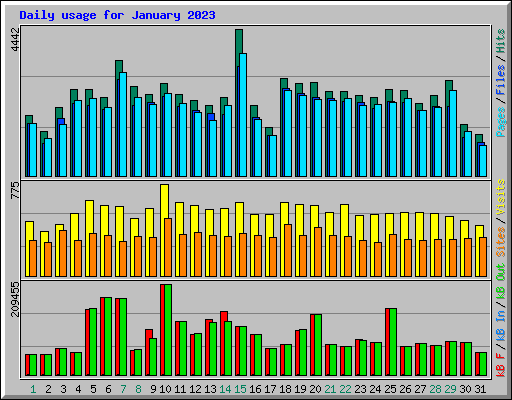Click the cyan pages bar for day 17
This screenshot has width=512, height=400.
(x=273, y=156)
